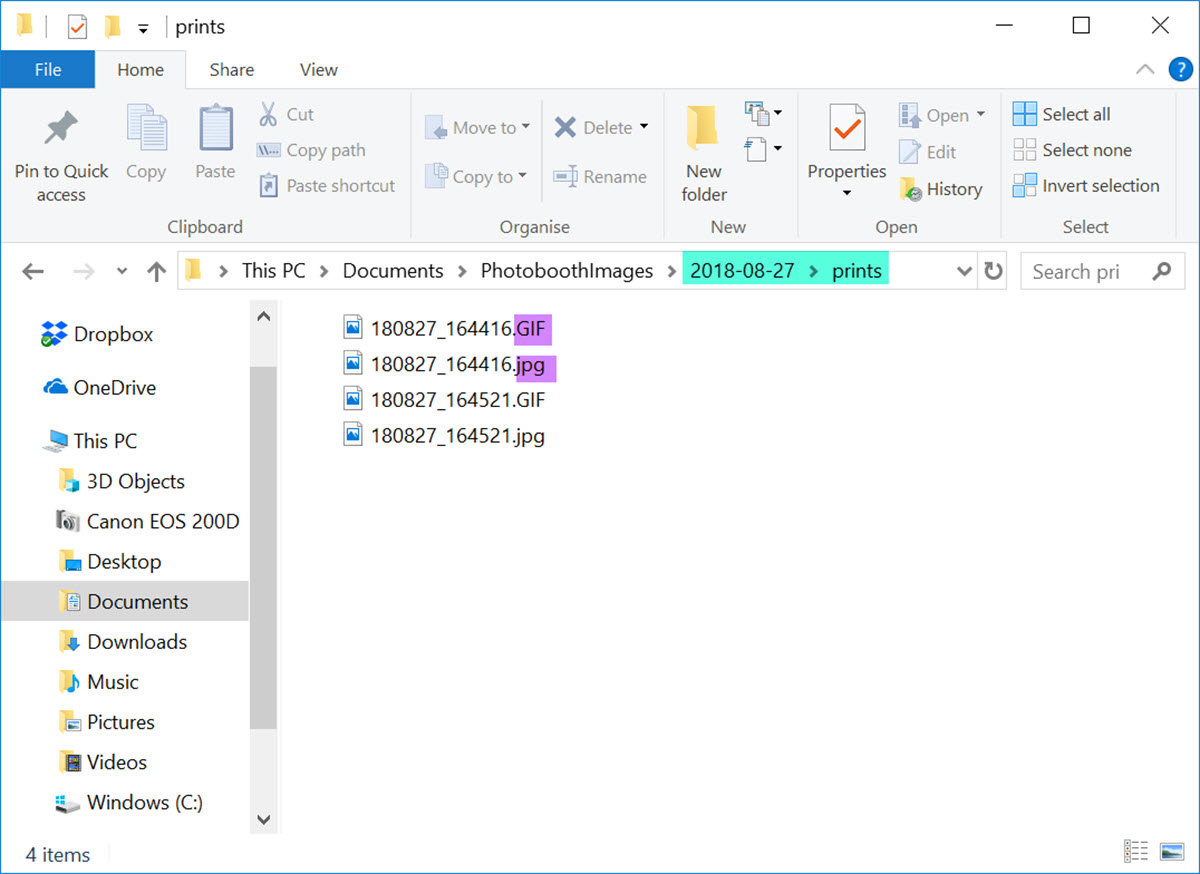The height and width of the screenshot is (874, 1200).
Task: Switch to the View tab
Action: (x=319, y=69)
